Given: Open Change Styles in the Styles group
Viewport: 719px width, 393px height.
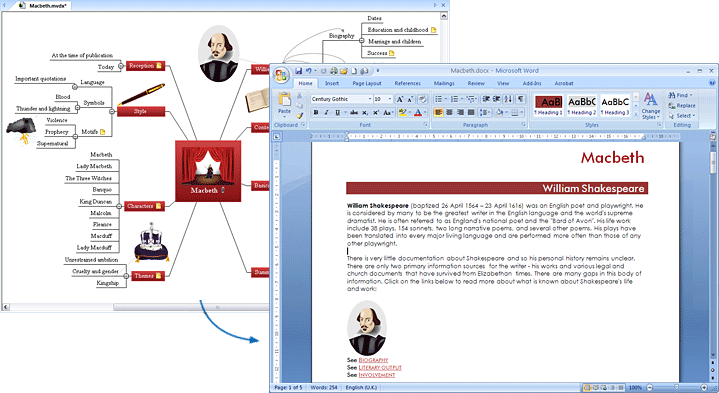Looking at the screenshot, I should click(x=651, y=105).
